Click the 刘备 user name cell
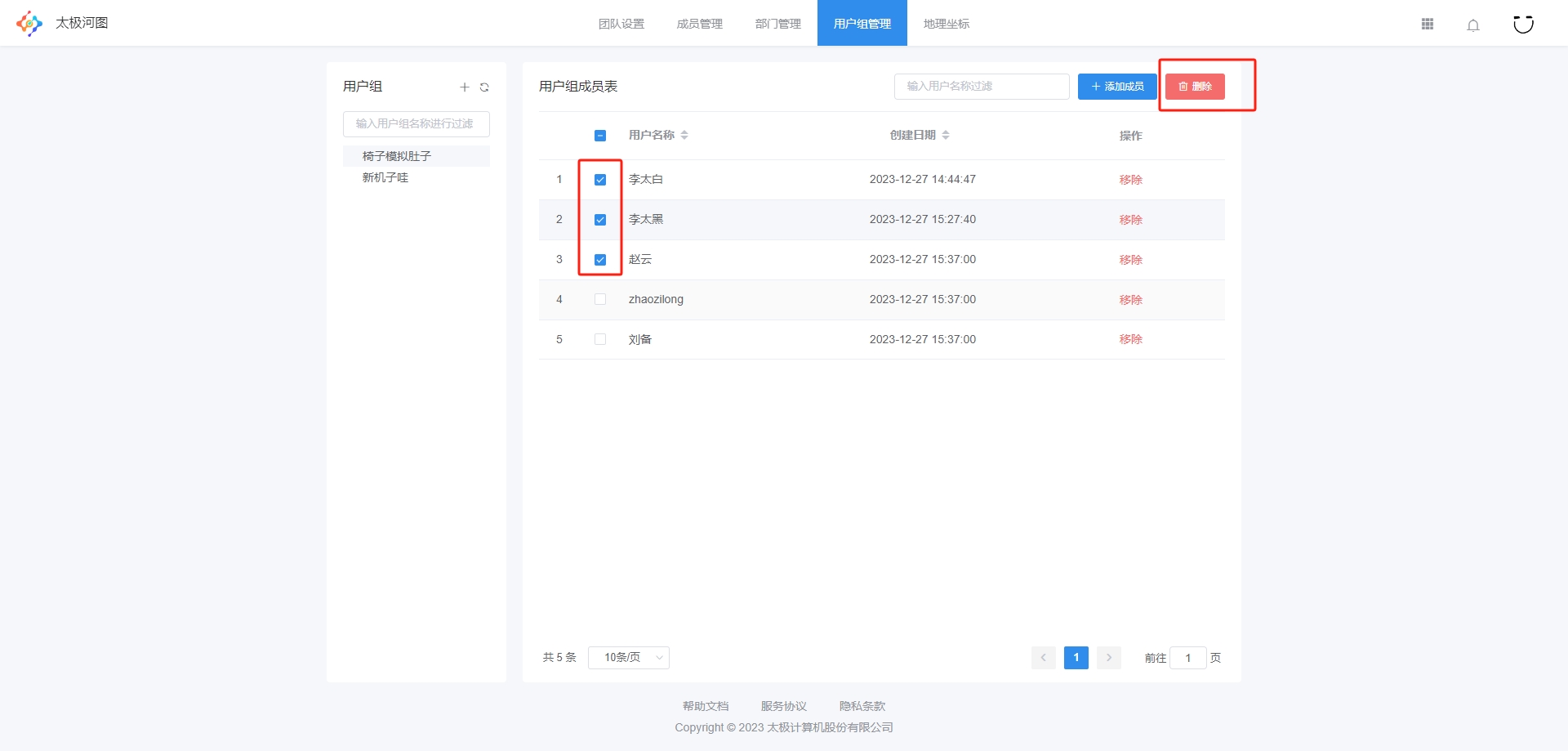This screenshot has width=1568, height=751. coord(640,339)
